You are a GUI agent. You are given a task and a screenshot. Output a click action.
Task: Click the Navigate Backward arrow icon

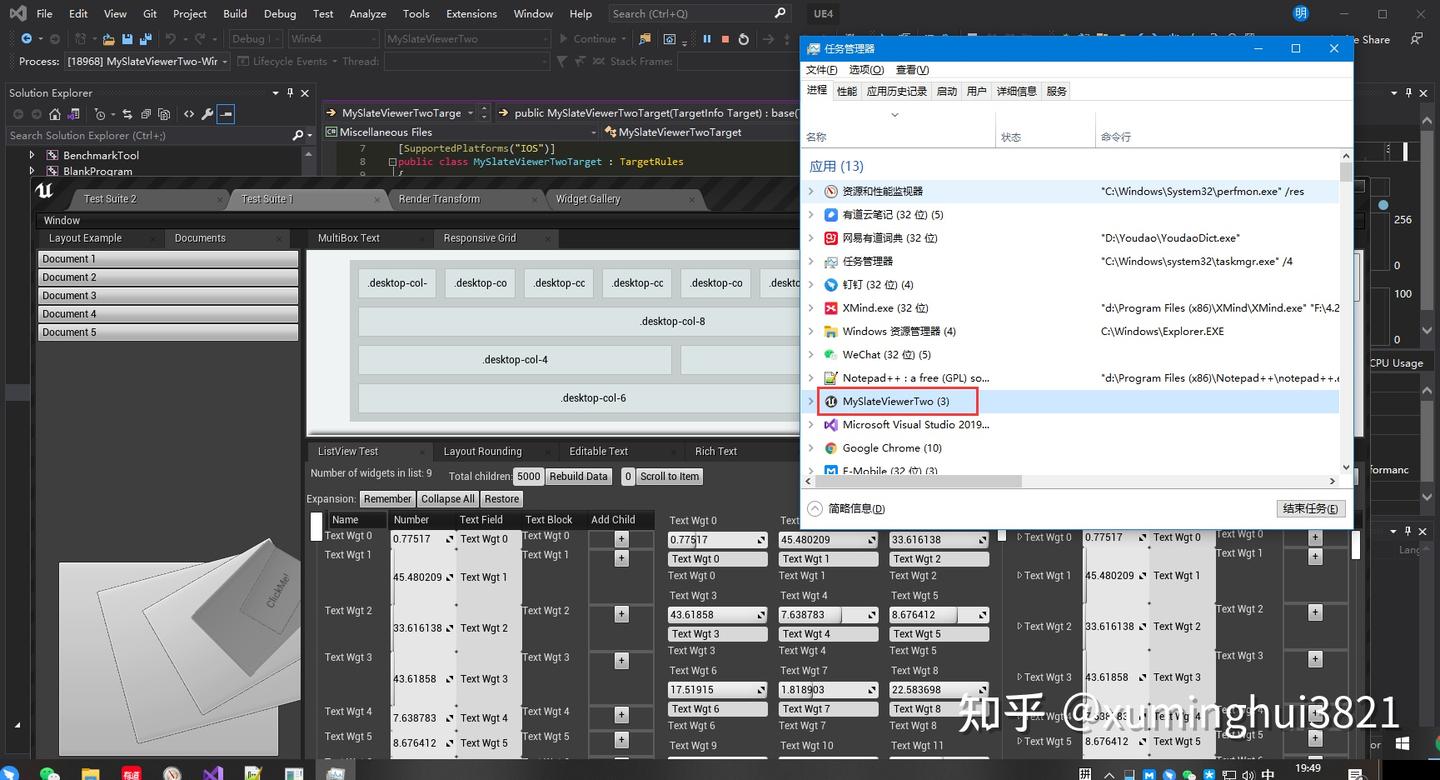pos(26,39)
